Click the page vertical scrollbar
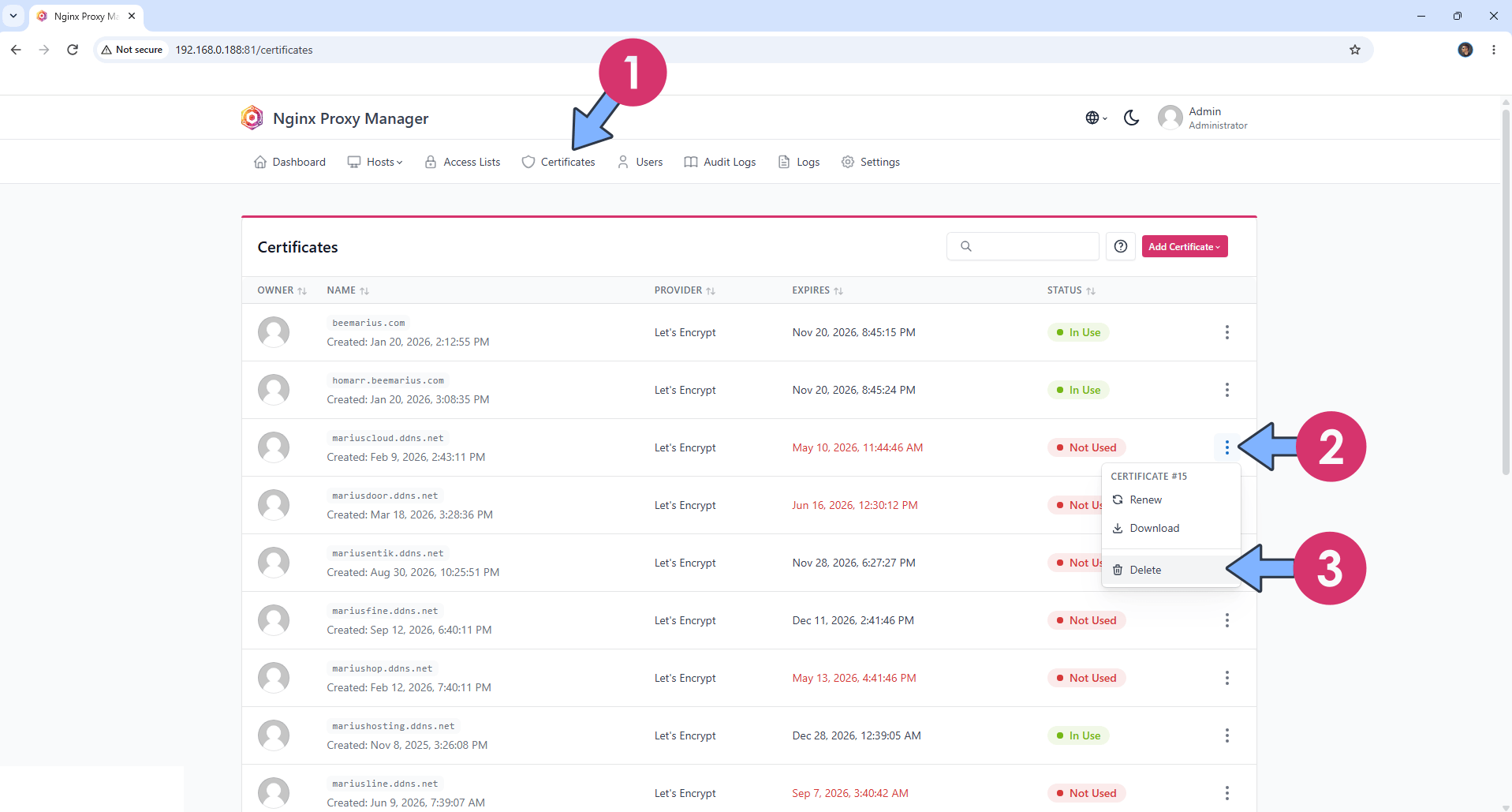This screenshot has width=1512, height=812. pos(1506,292)
